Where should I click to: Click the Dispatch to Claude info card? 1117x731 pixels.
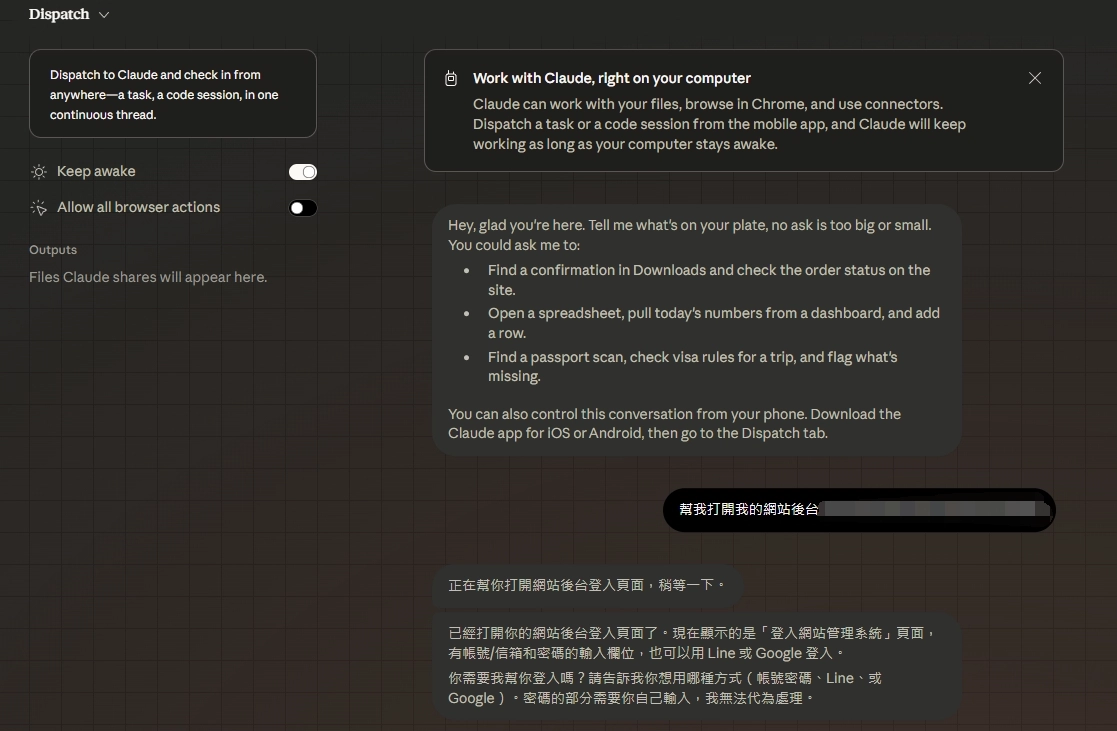pos(173,94)
